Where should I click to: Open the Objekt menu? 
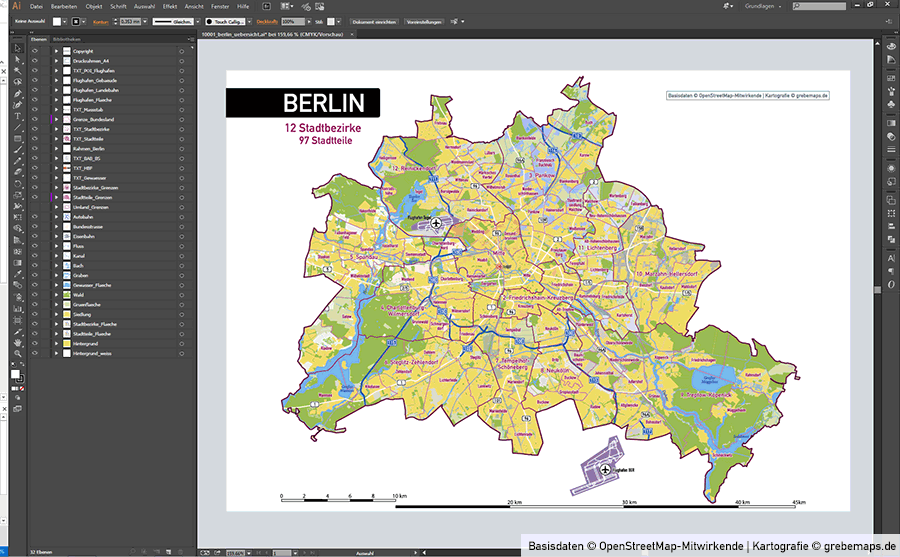pos(94,6)
